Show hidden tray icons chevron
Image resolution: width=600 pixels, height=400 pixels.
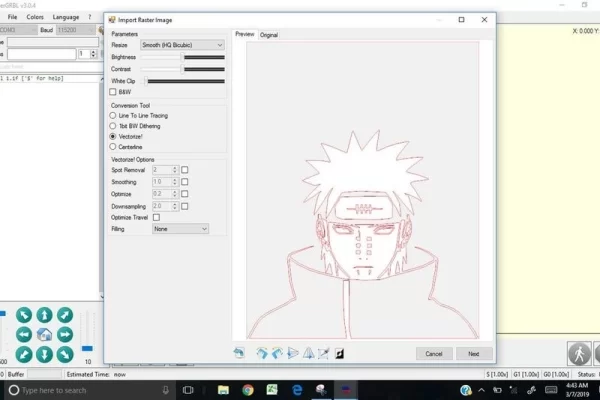481,390
